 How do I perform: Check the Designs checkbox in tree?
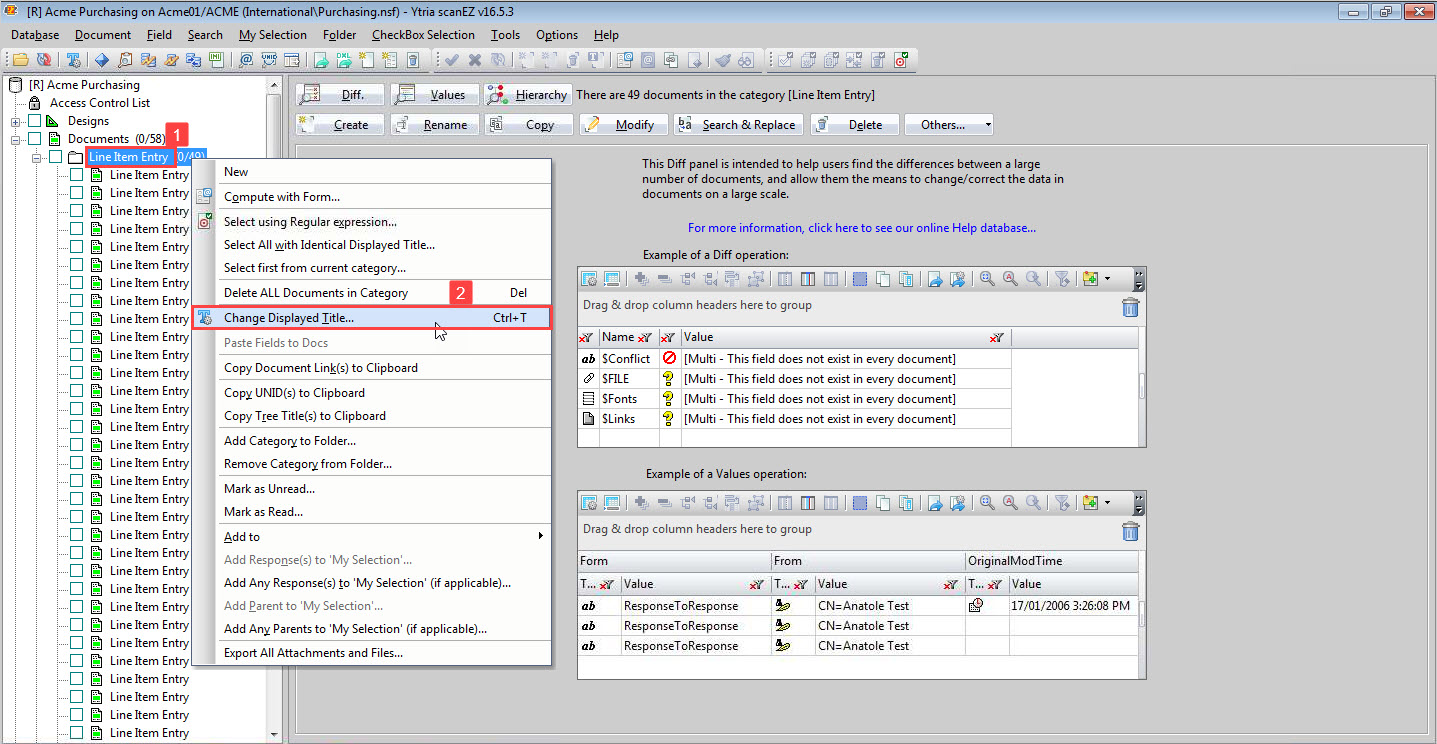(x=34, y=121)
